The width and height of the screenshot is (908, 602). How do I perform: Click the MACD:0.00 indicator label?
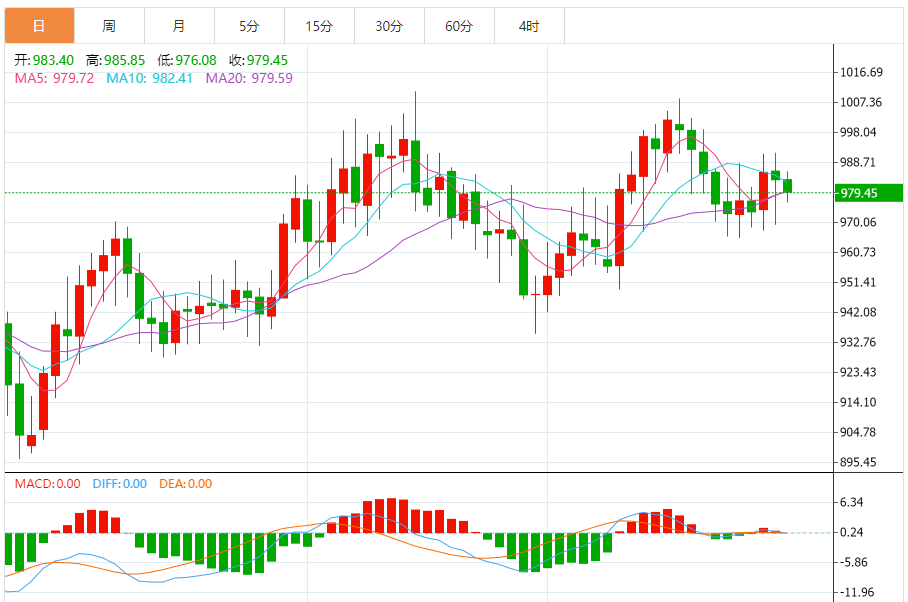pos(47,484)
